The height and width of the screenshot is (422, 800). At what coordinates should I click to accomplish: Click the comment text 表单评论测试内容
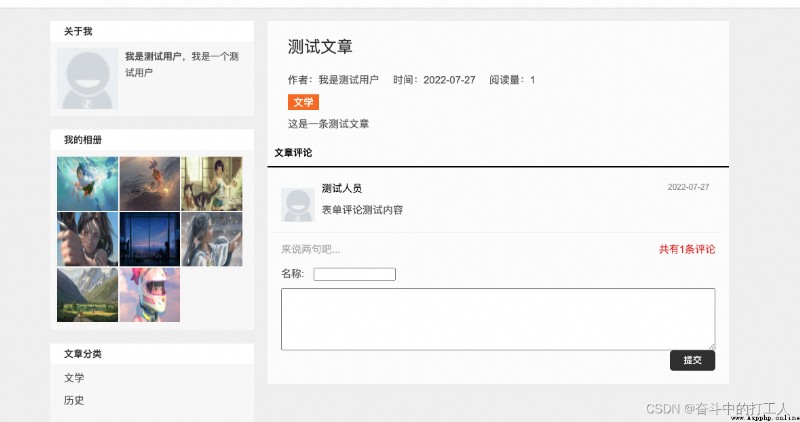point(362,210)
